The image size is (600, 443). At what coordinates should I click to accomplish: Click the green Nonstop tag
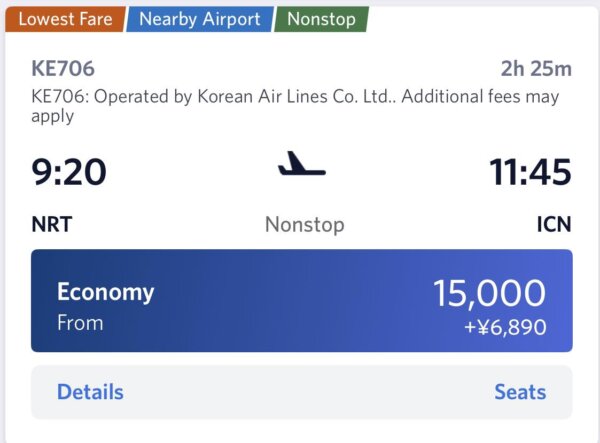pyautogui.click(x=321, y=19)
